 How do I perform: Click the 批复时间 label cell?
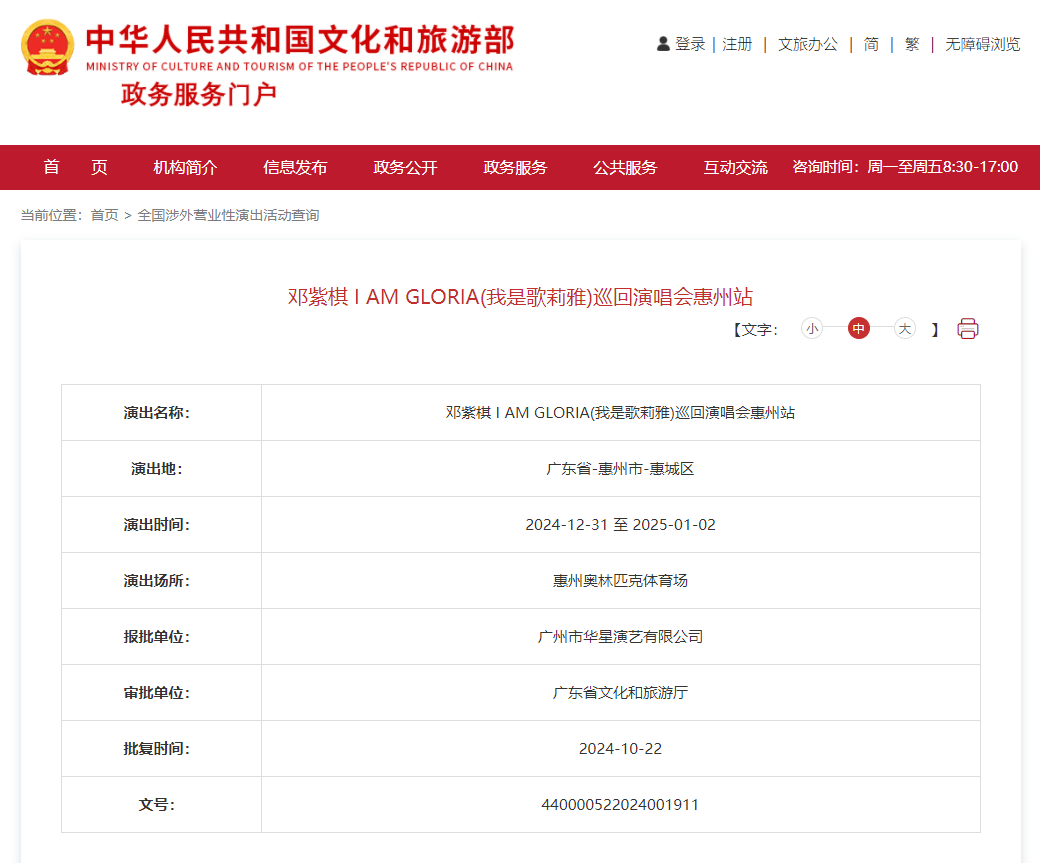coord(161,748)
